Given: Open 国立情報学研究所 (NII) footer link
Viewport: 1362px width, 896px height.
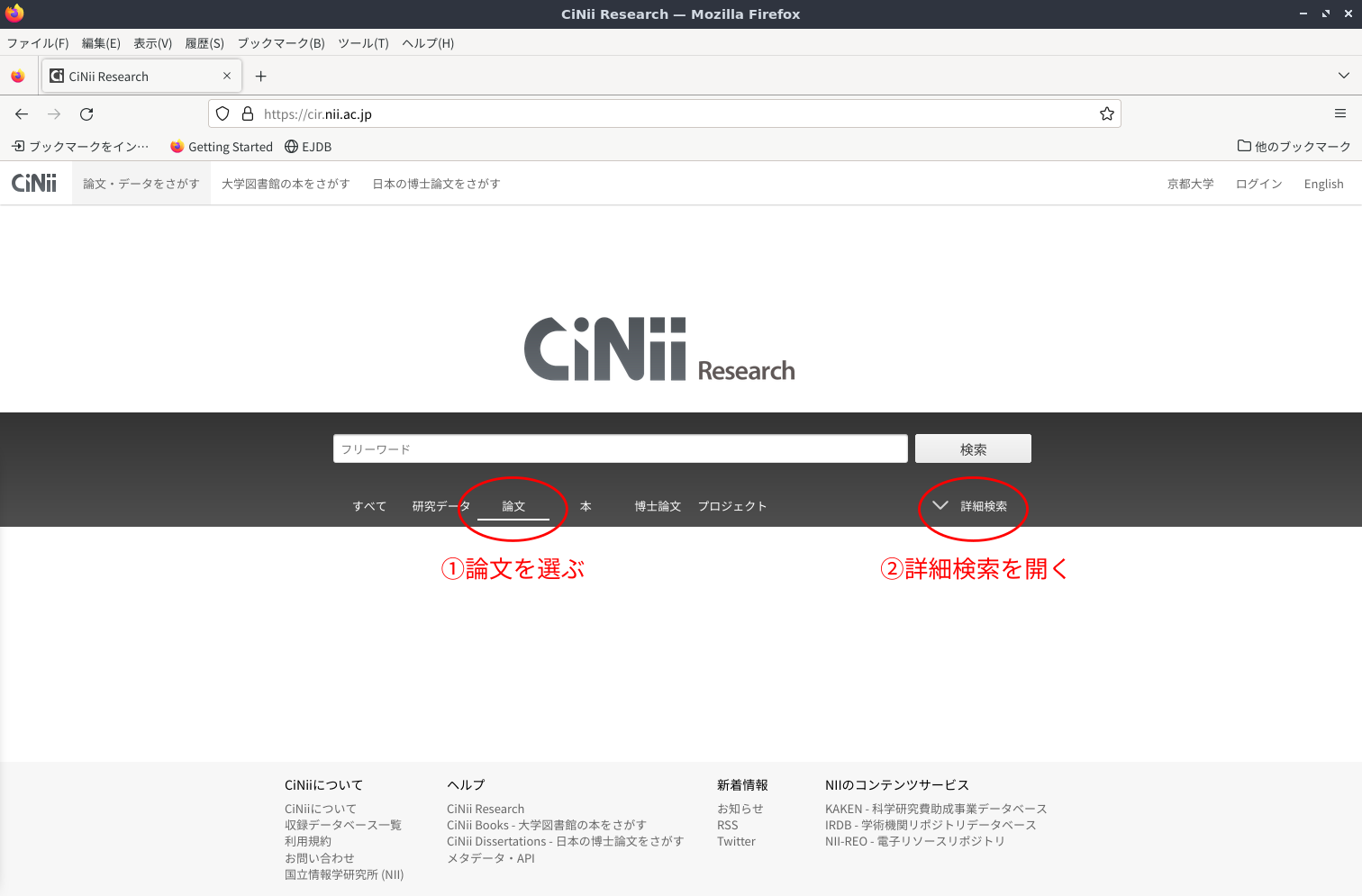Looking at the screenshot, I should (344, 874).
